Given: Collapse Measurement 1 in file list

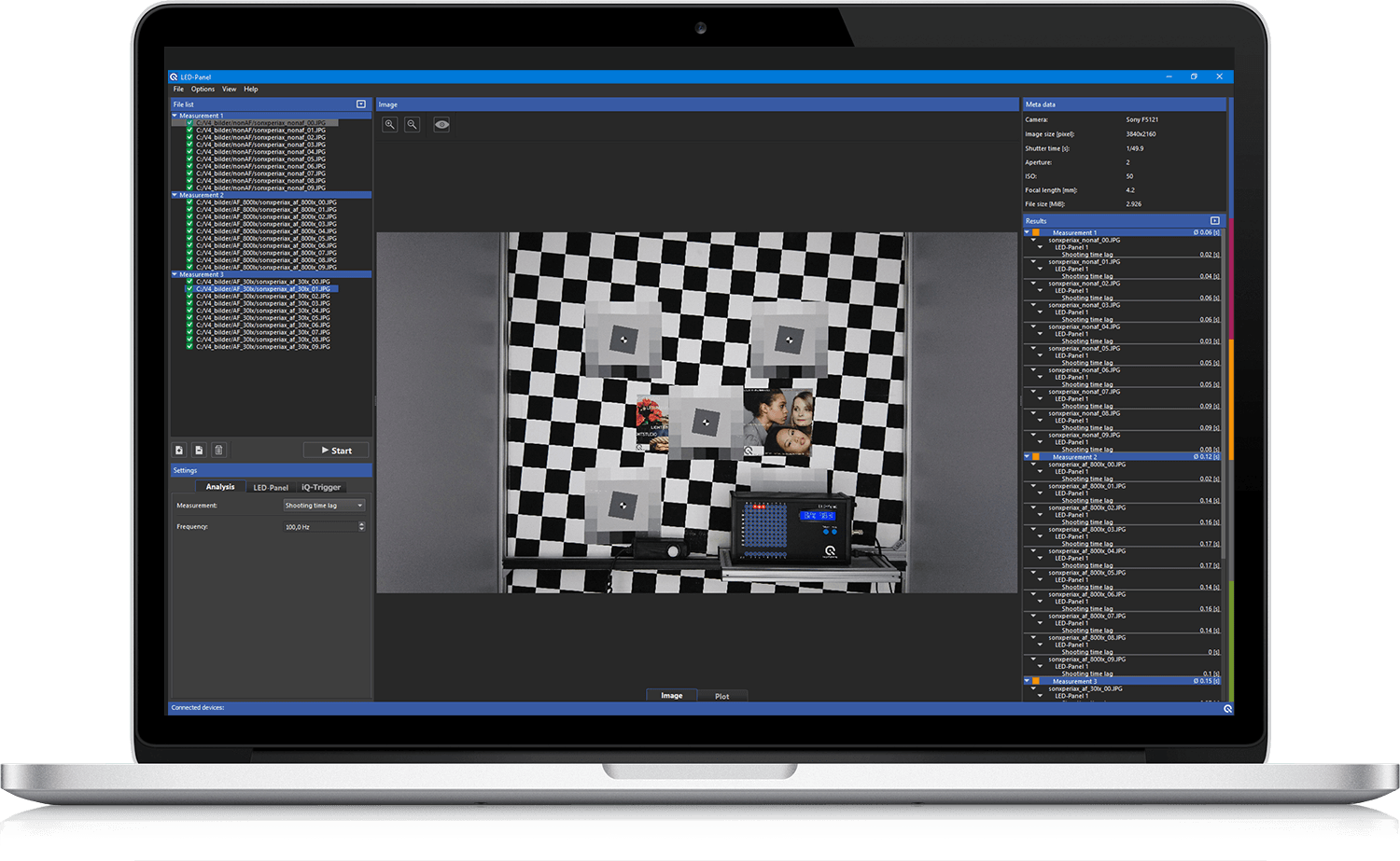Looking at the screenshot, I should point(175,116).
